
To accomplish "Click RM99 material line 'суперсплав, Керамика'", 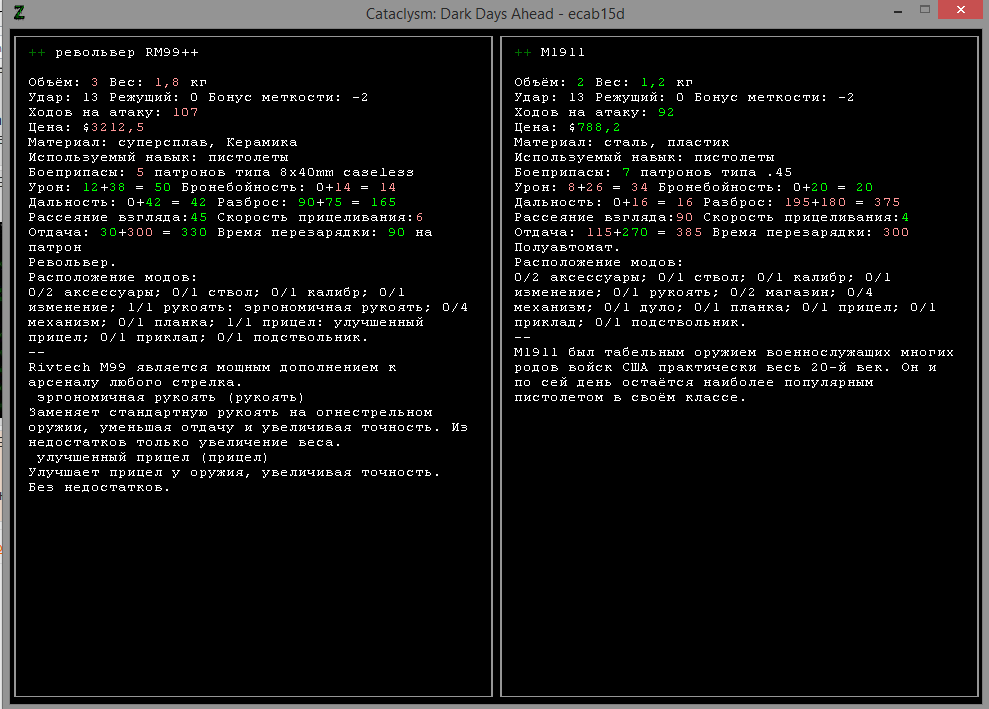I will 208,143.
